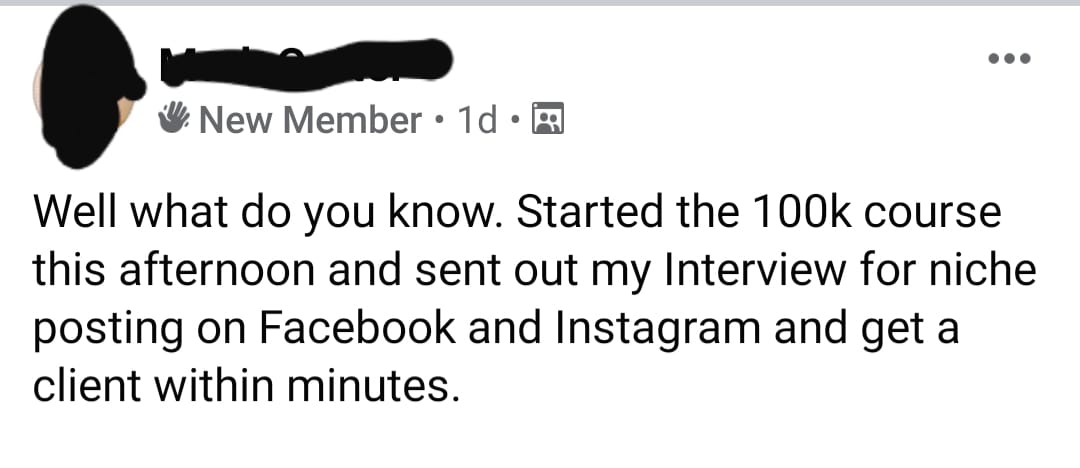Open the "1d" post timestamp

pyautogui.click(x=477, y=121)
